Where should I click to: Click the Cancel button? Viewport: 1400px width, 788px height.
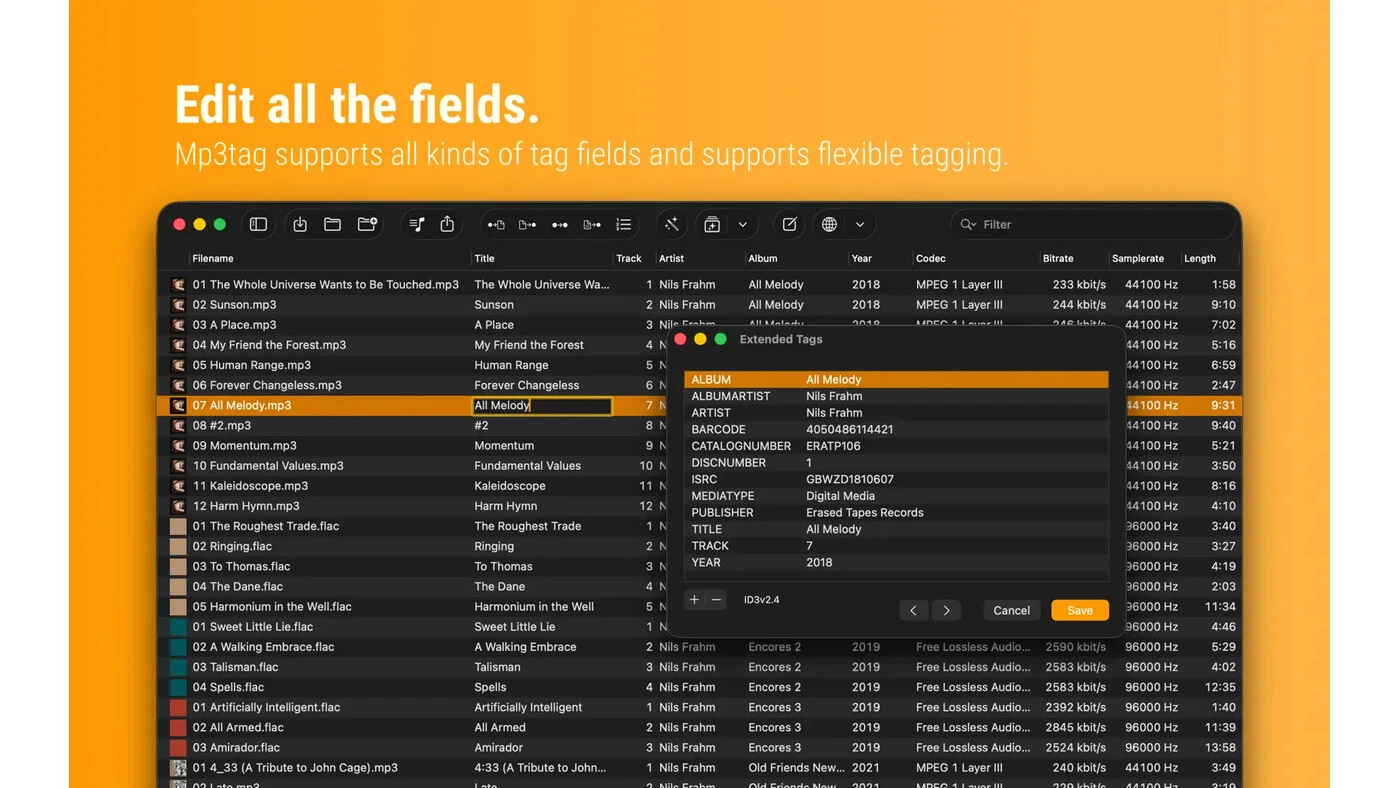(1011, 610)
